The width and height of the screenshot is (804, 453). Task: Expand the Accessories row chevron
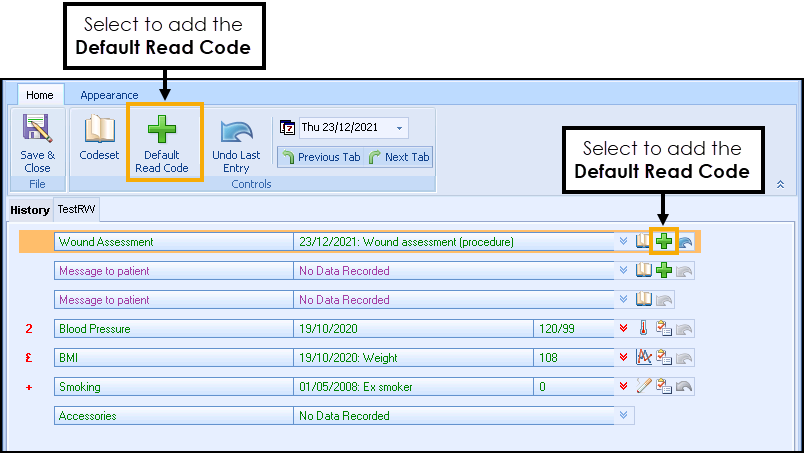coord(625,415)
